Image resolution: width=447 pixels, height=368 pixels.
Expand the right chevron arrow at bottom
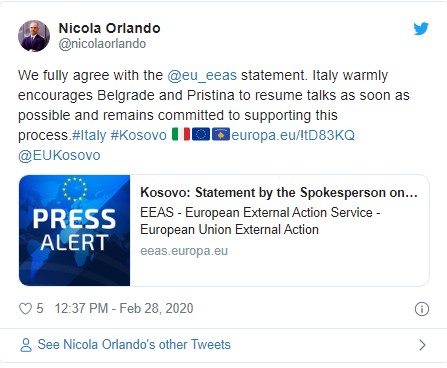[422, 345]
